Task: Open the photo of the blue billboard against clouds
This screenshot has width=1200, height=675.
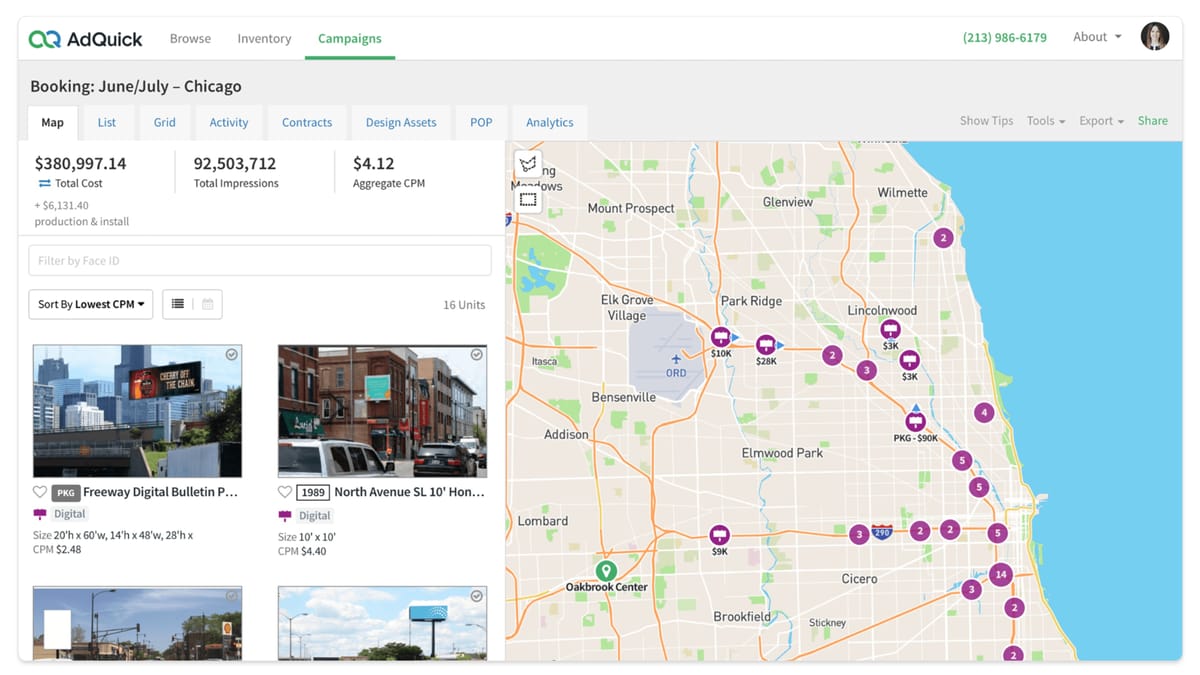Action: pyautogui.click(x=382, y=623)
